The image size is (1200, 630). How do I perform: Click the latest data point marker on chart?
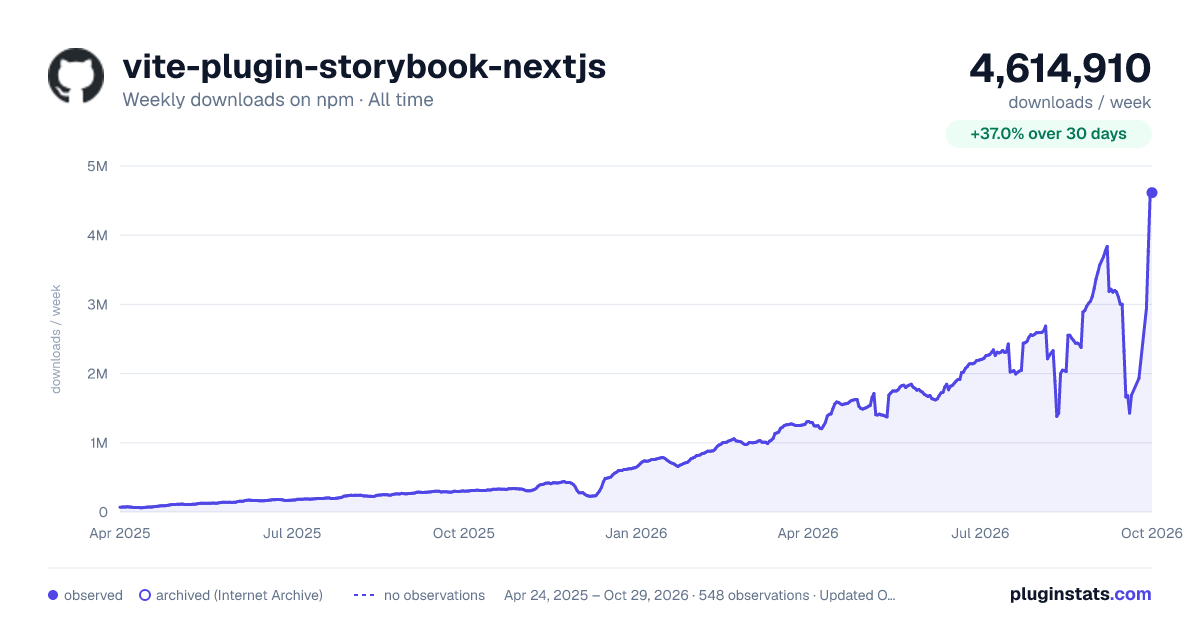[x=1152, y=192]
